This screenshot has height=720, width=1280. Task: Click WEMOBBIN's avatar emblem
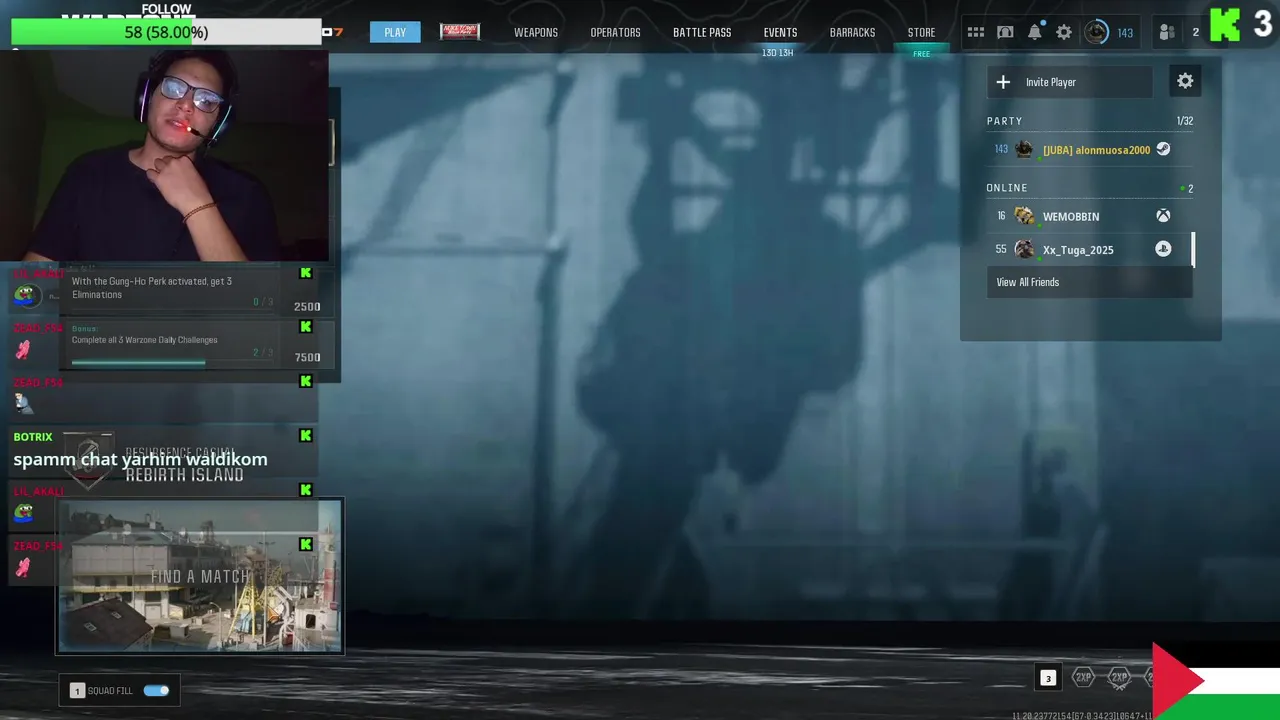1024,216
